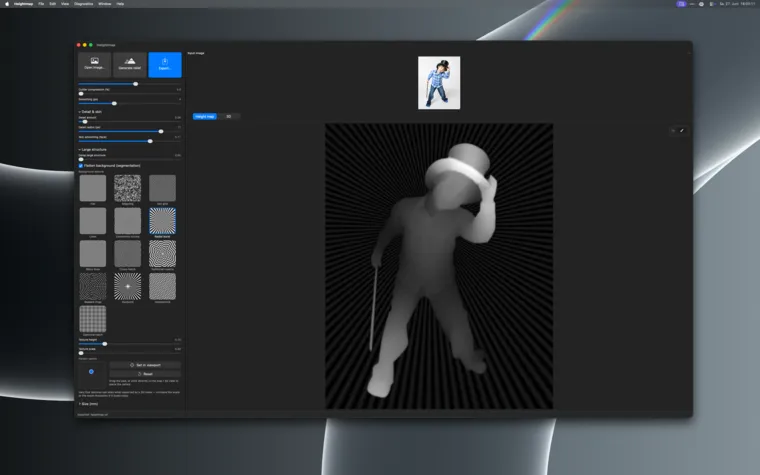Click the input image thumbnail of the boy
This screenshot has height=475, width=760.
(x=439, y=82)
